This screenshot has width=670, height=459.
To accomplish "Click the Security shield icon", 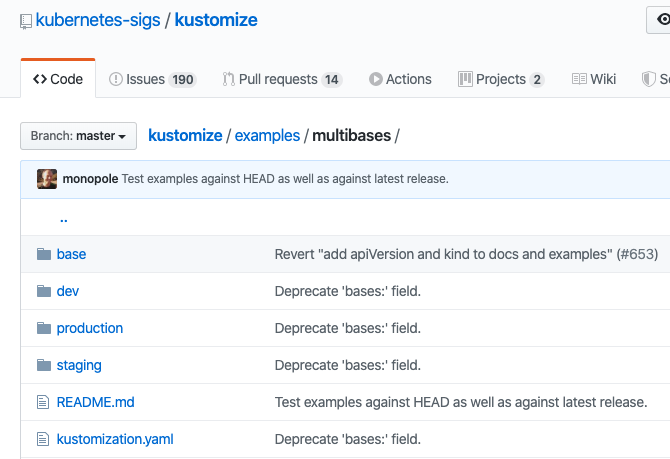I will click(x=649, y=79).
